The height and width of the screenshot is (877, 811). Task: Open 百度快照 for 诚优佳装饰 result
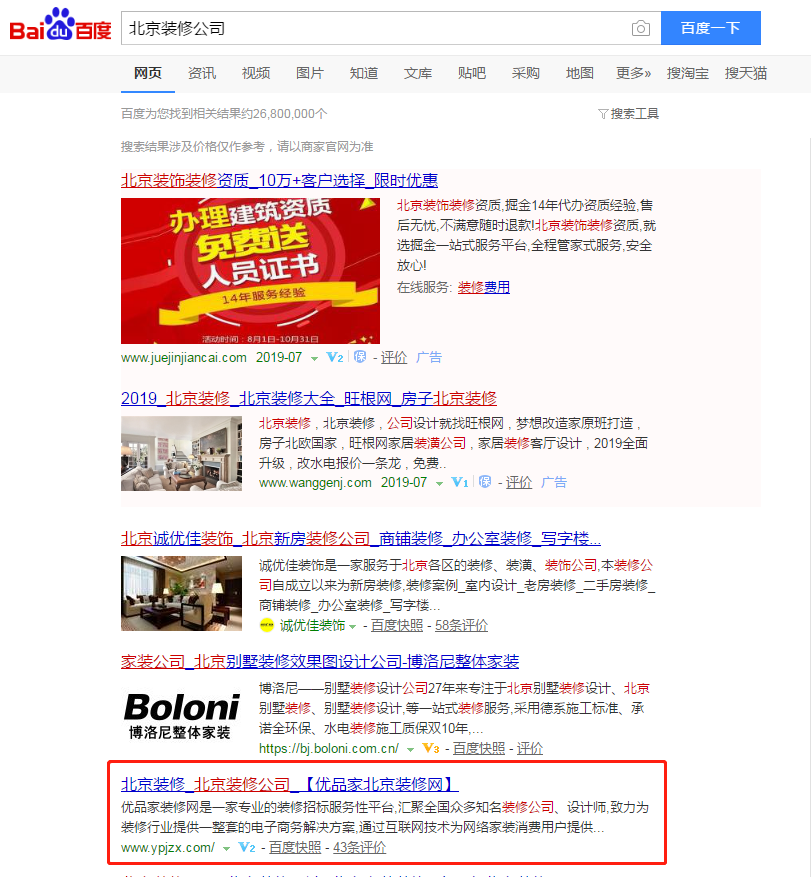(x=397, y=626)
